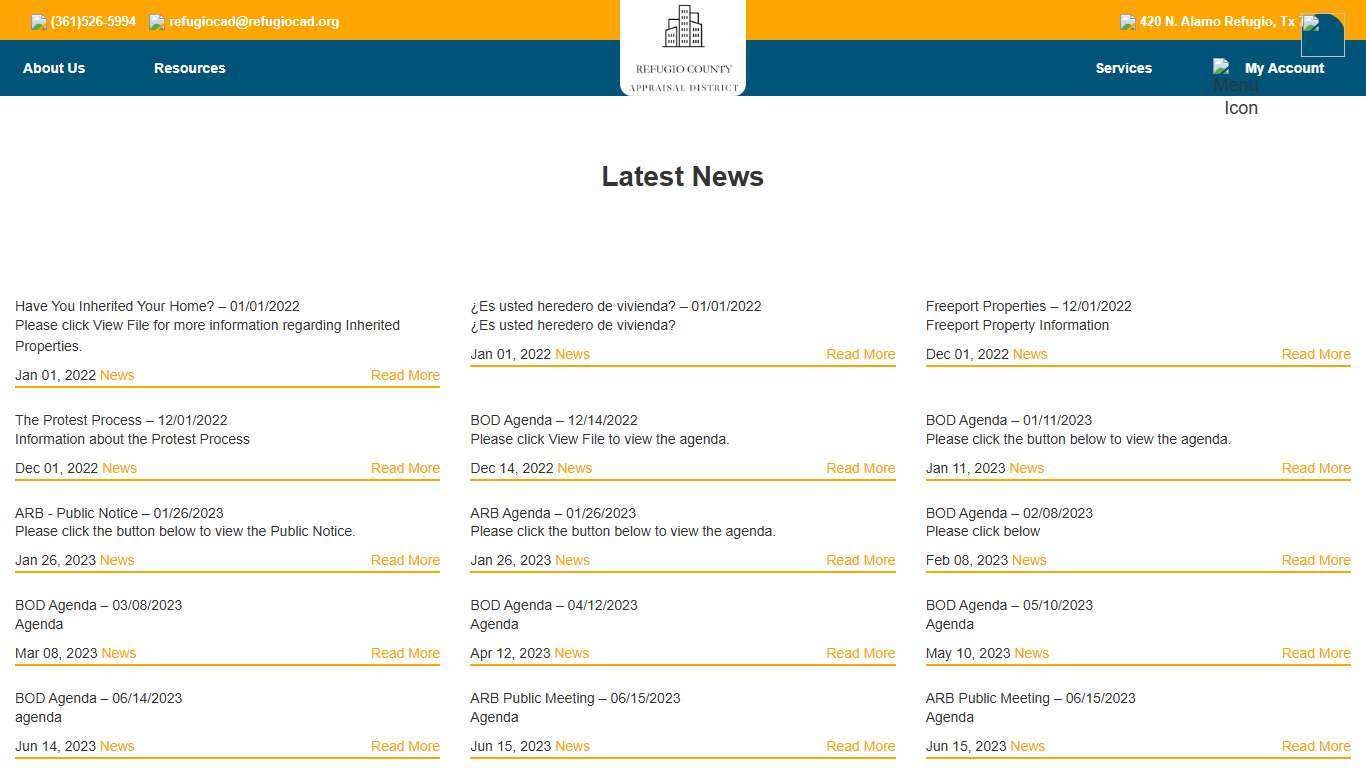
Task: Click the phone icon beside (361)526-5994
Action: coord(39,22)
